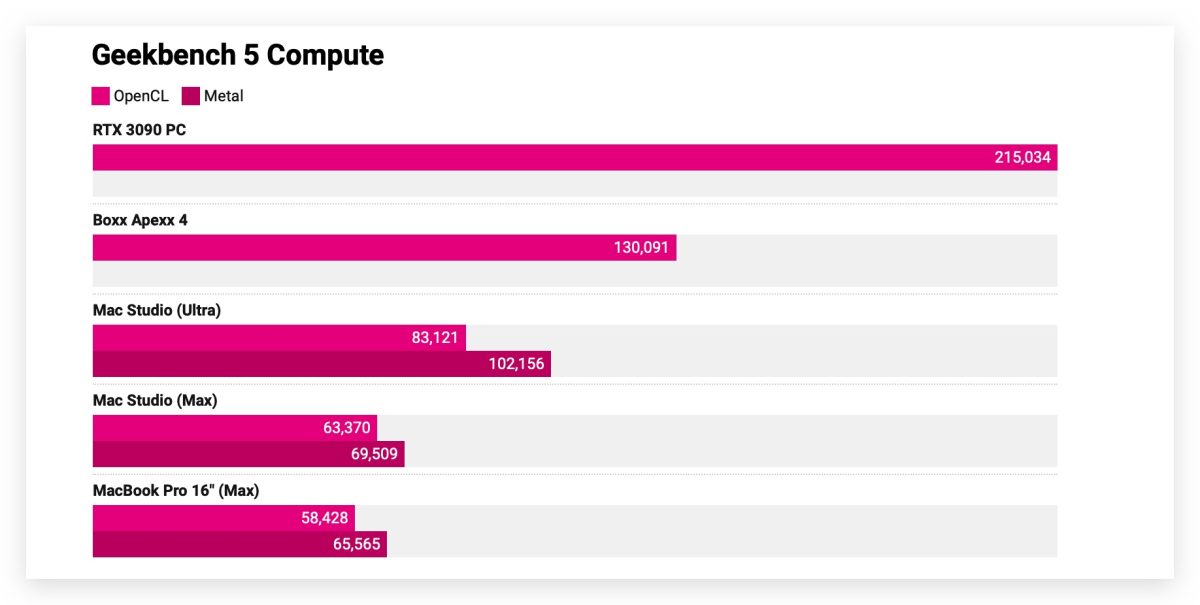Click the empty Metal row under Boxx Apexx 4

574,274
